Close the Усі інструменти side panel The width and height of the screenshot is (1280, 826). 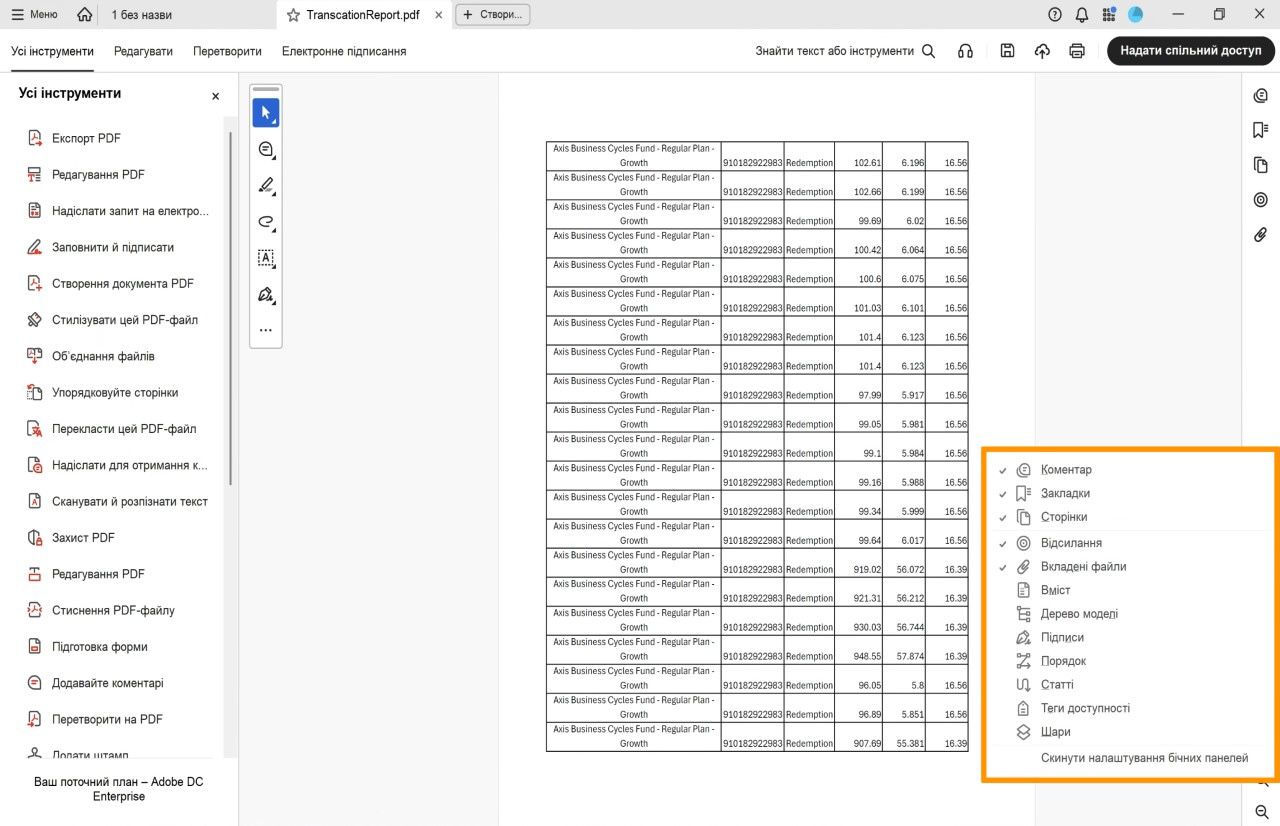click(x=215, y=96)
